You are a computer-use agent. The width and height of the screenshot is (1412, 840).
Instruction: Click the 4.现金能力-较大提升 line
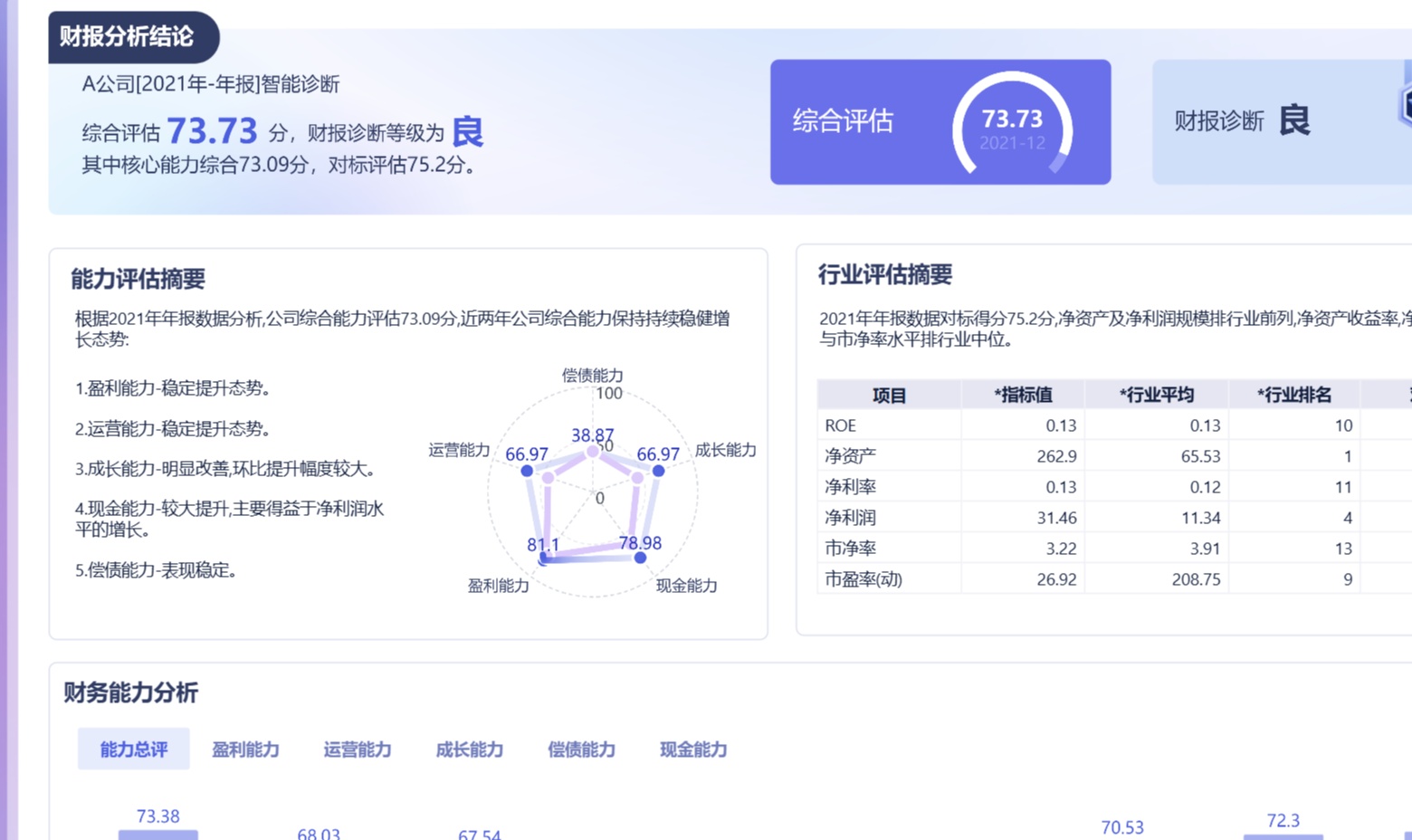tap(229, 519)
